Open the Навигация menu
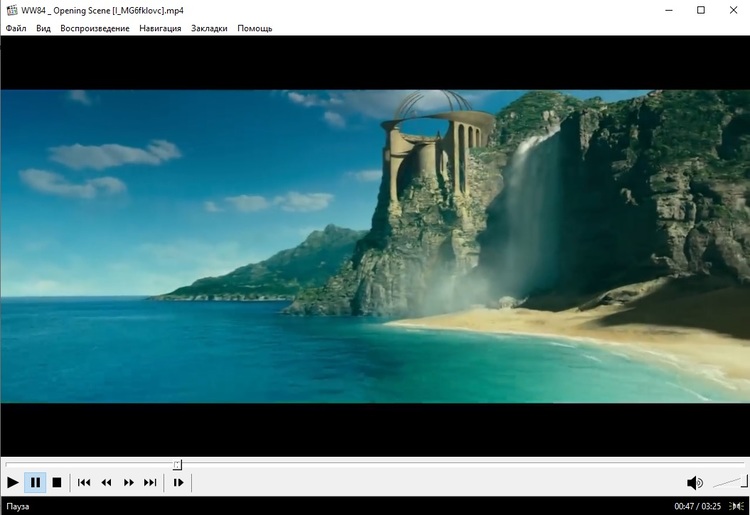This screenshot has width=750, height=515. [x=160, y=28]
